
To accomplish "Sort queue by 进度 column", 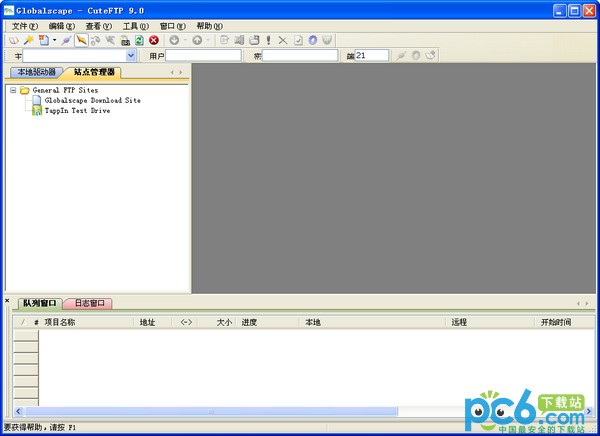I will (x=268, y=322).
